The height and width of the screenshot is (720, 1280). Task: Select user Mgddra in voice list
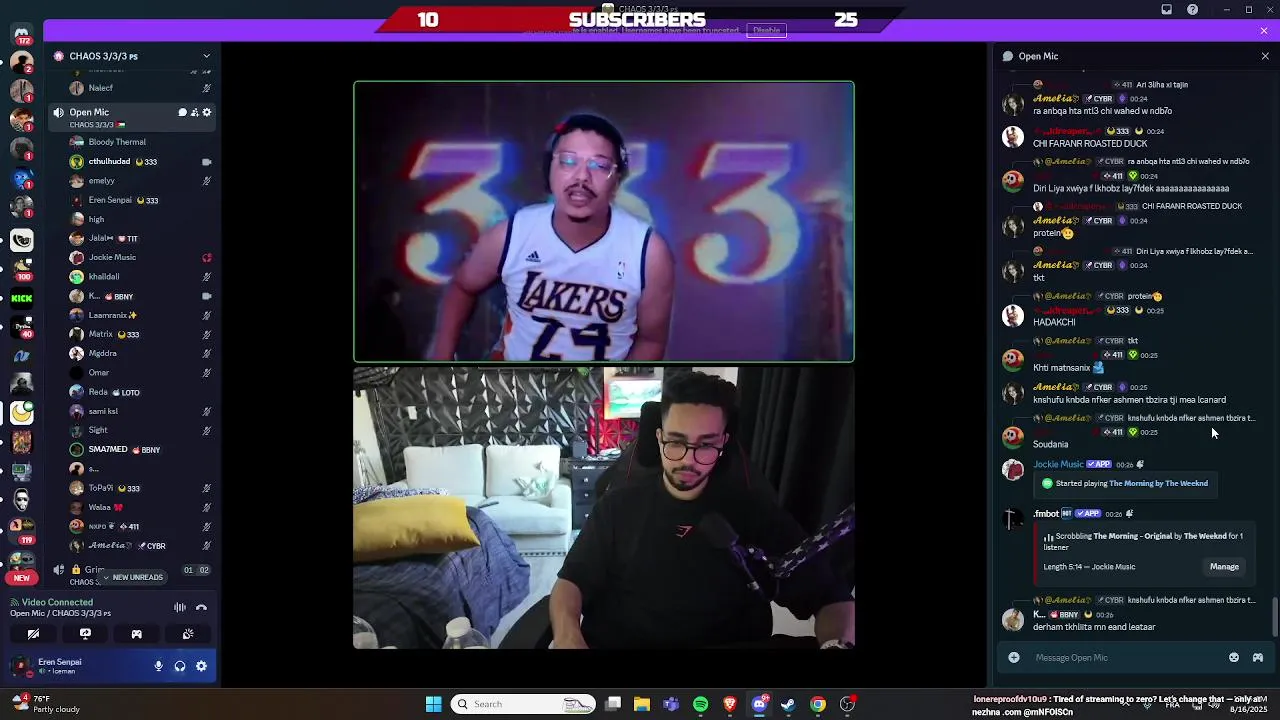coord(140,353)
